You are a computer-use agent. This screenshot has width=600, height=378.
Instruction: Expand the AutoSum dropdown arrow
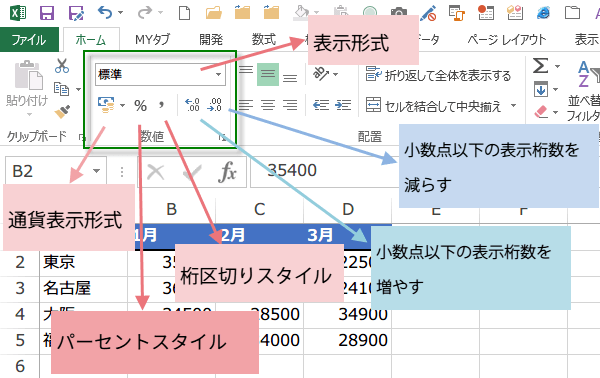click(x=558, y=66)
